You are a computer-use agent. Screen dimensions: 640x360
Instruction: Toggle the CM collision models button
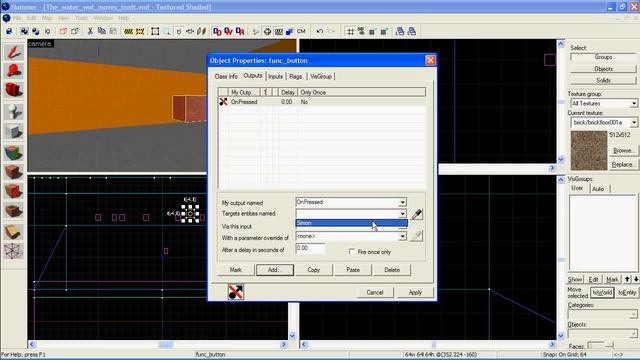click(x=301, y=31)
